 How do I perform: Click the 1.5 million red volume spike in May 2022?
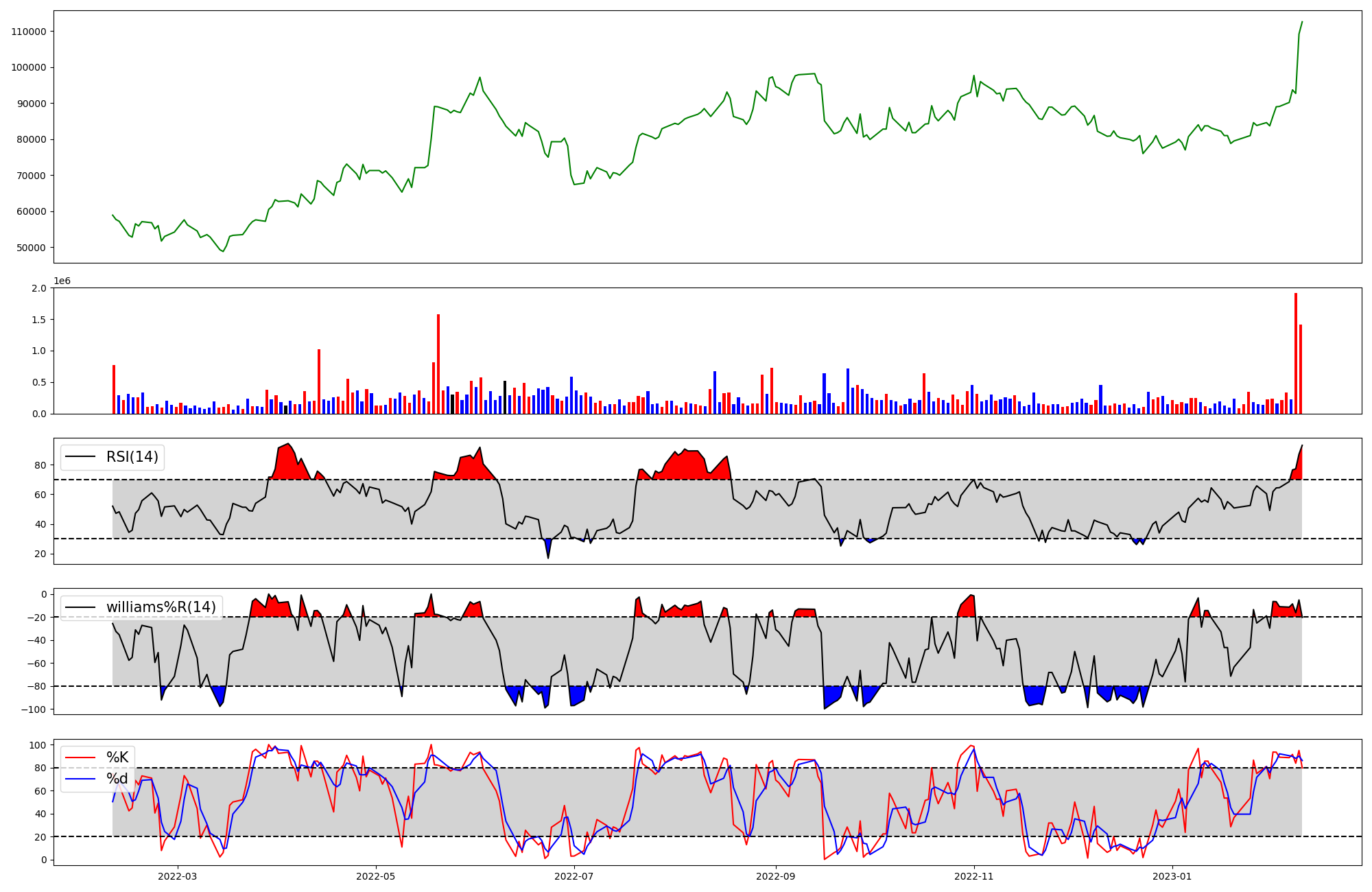[438, 364]
